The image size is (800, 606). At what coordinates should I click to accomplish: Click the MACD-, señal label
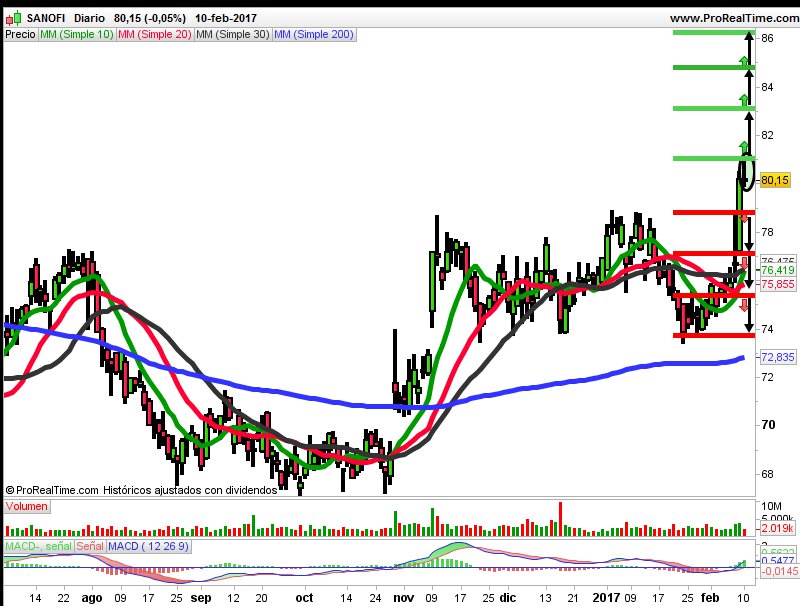[38, 546]
